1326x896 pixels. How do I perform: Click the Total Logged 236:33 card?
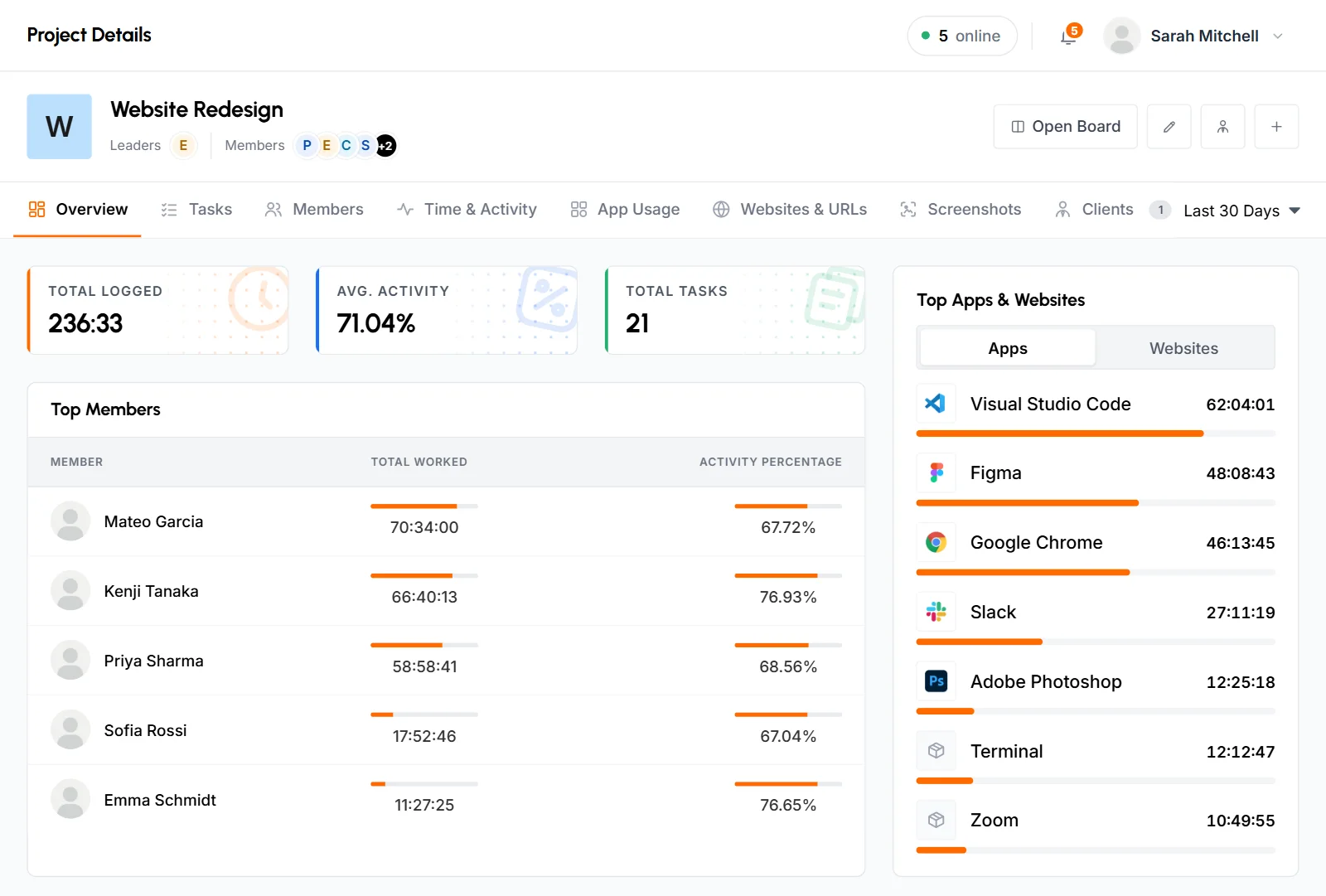point(157,310)
